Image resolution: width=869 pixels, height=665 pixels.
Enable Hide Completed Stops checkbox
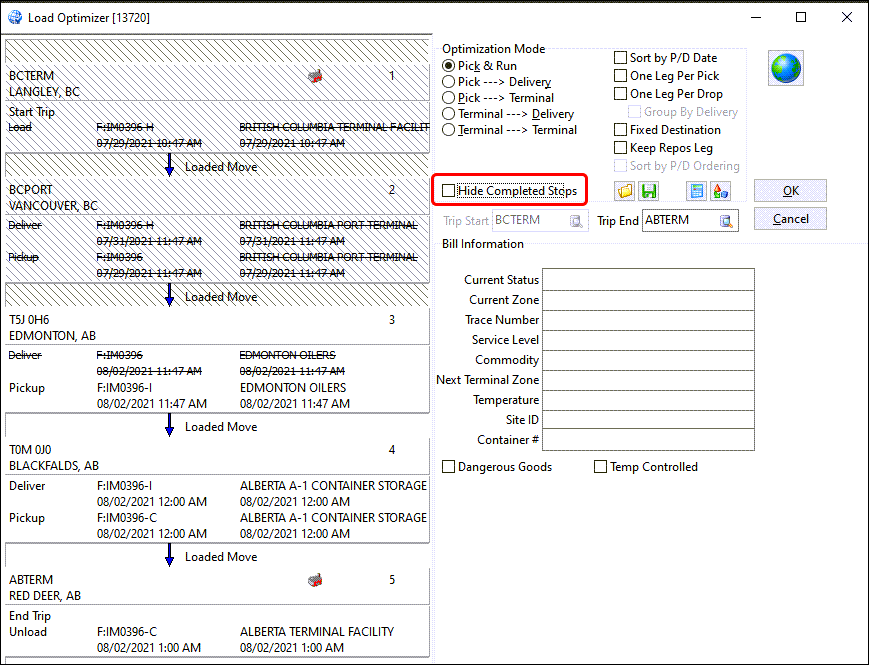click(x=449, y=191)
